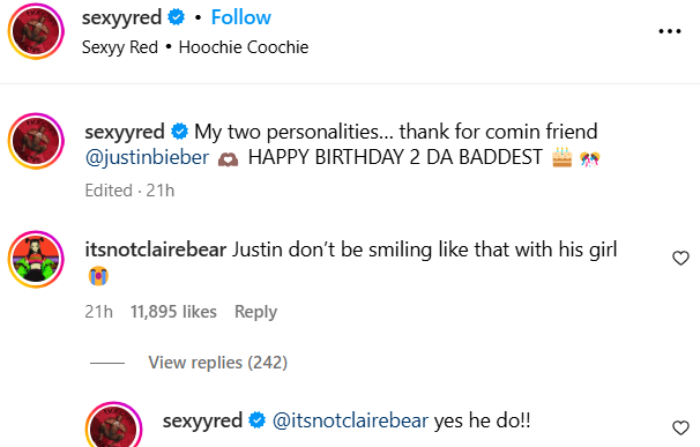Click the caption's verified badge icon

pyautogui.click(x=181, y=131)
